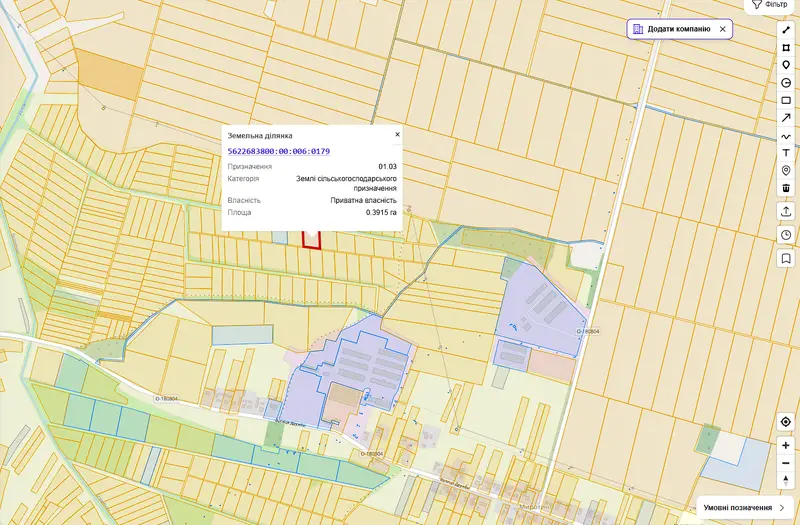Open the bookmarks icon
This screenshot has height=525, width=800.
pyautogui.click(x=786, y=258)
